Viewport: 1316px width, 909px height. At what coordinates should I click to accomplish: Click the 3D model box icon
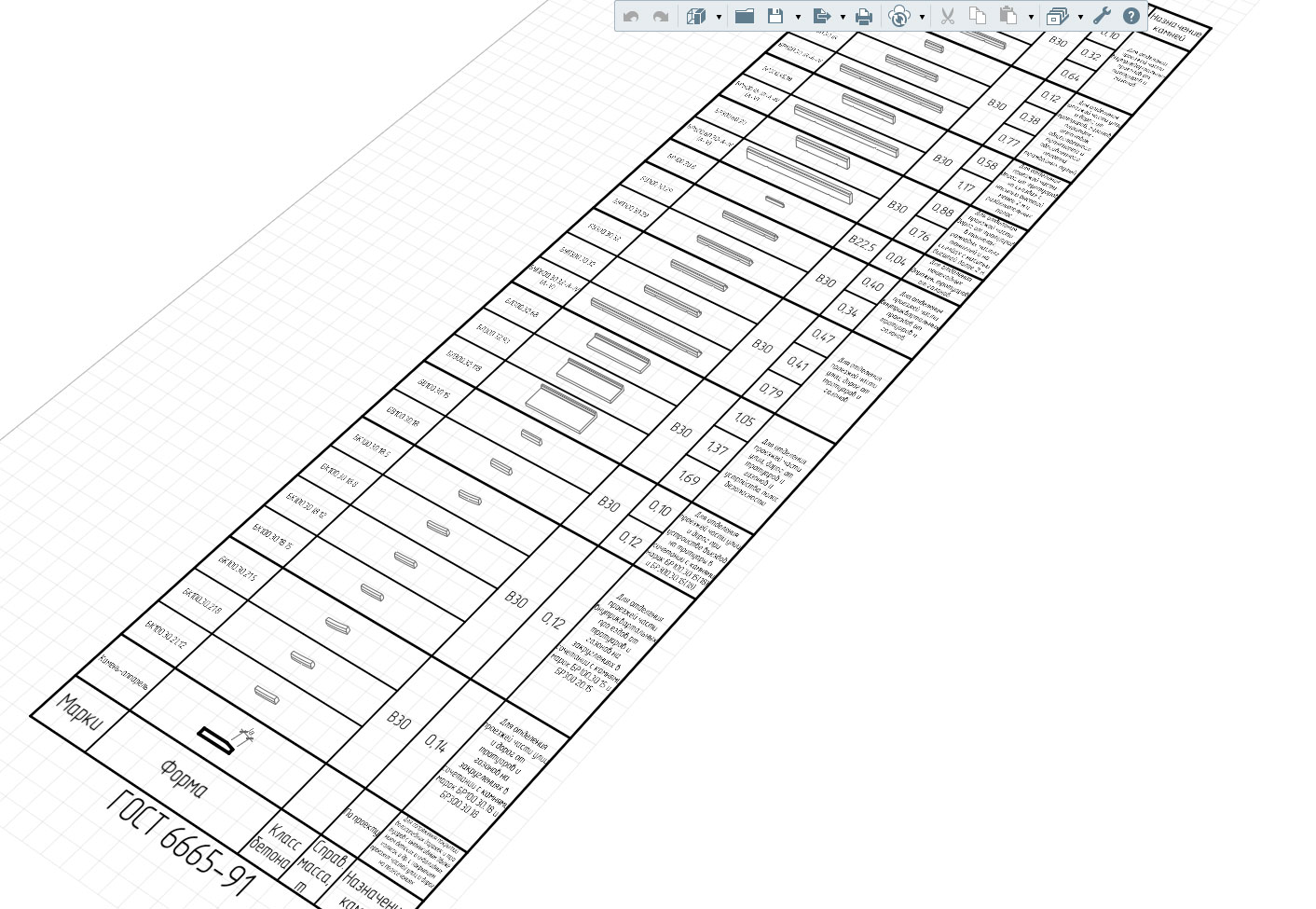pyautogui.click(x=695, y=16)
